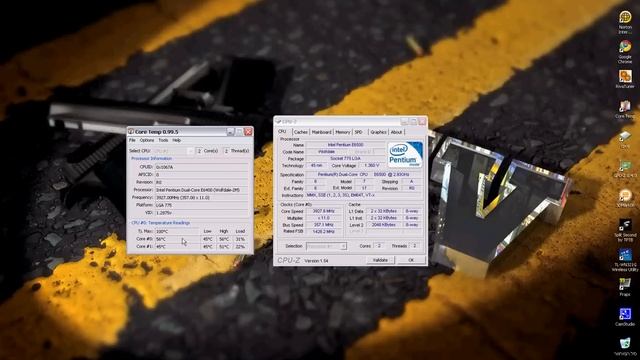The height and width of the screenshot is (360, 640).
Task: Open the Options menu in Core Temp
Action: pos(147,140)
